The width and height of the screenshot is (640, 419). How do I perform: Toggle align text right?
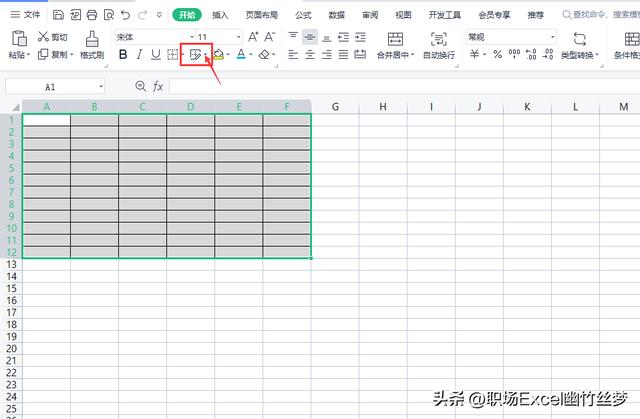pyautogui.click(x=327, y=54)
